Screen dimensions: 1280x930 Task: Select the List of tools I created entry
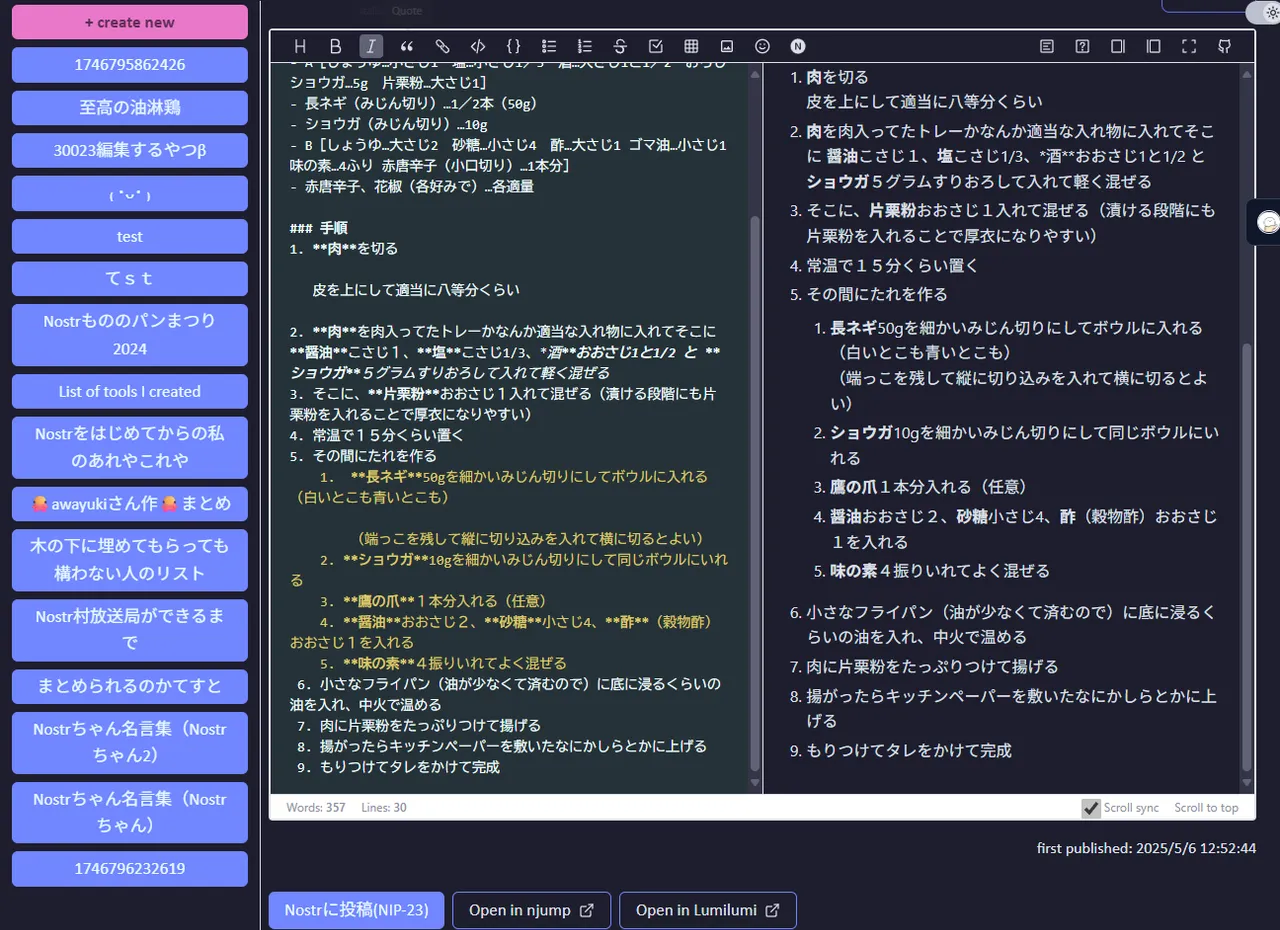tap(130, 392)
